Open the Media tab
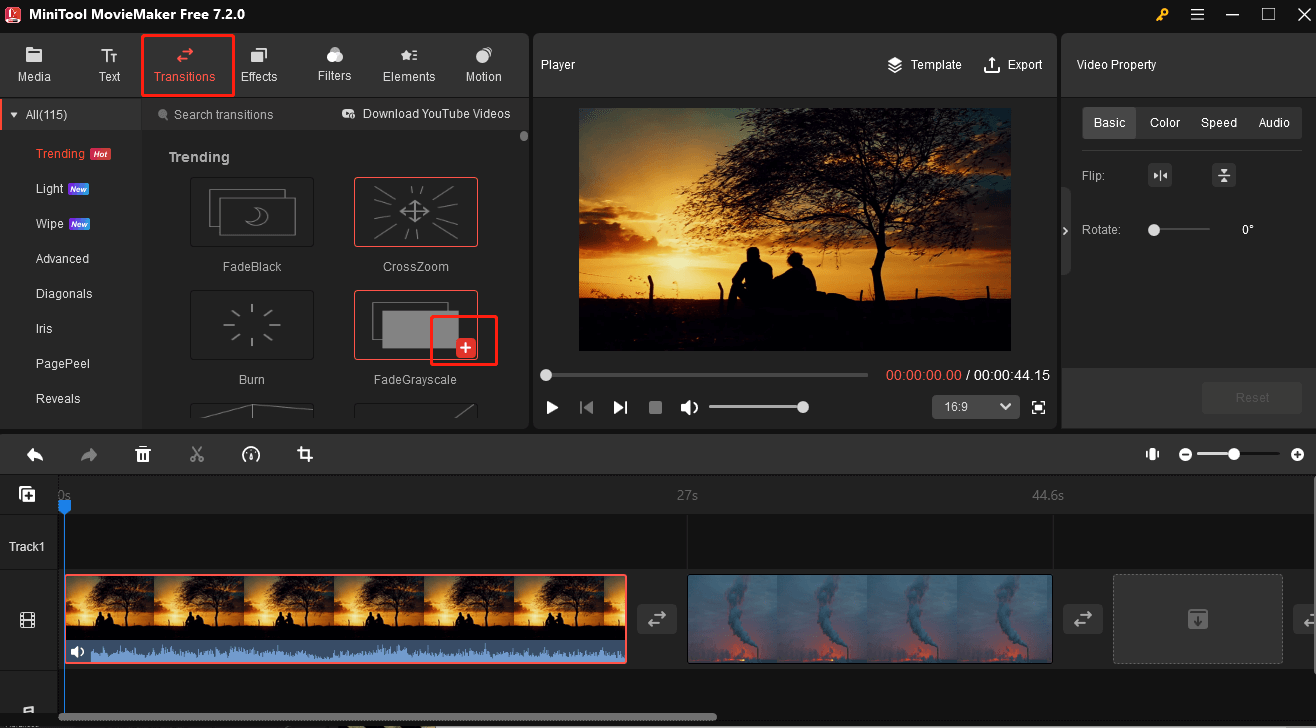The image size is (1316, 728). pyautogui.click(x=34, y=65)
